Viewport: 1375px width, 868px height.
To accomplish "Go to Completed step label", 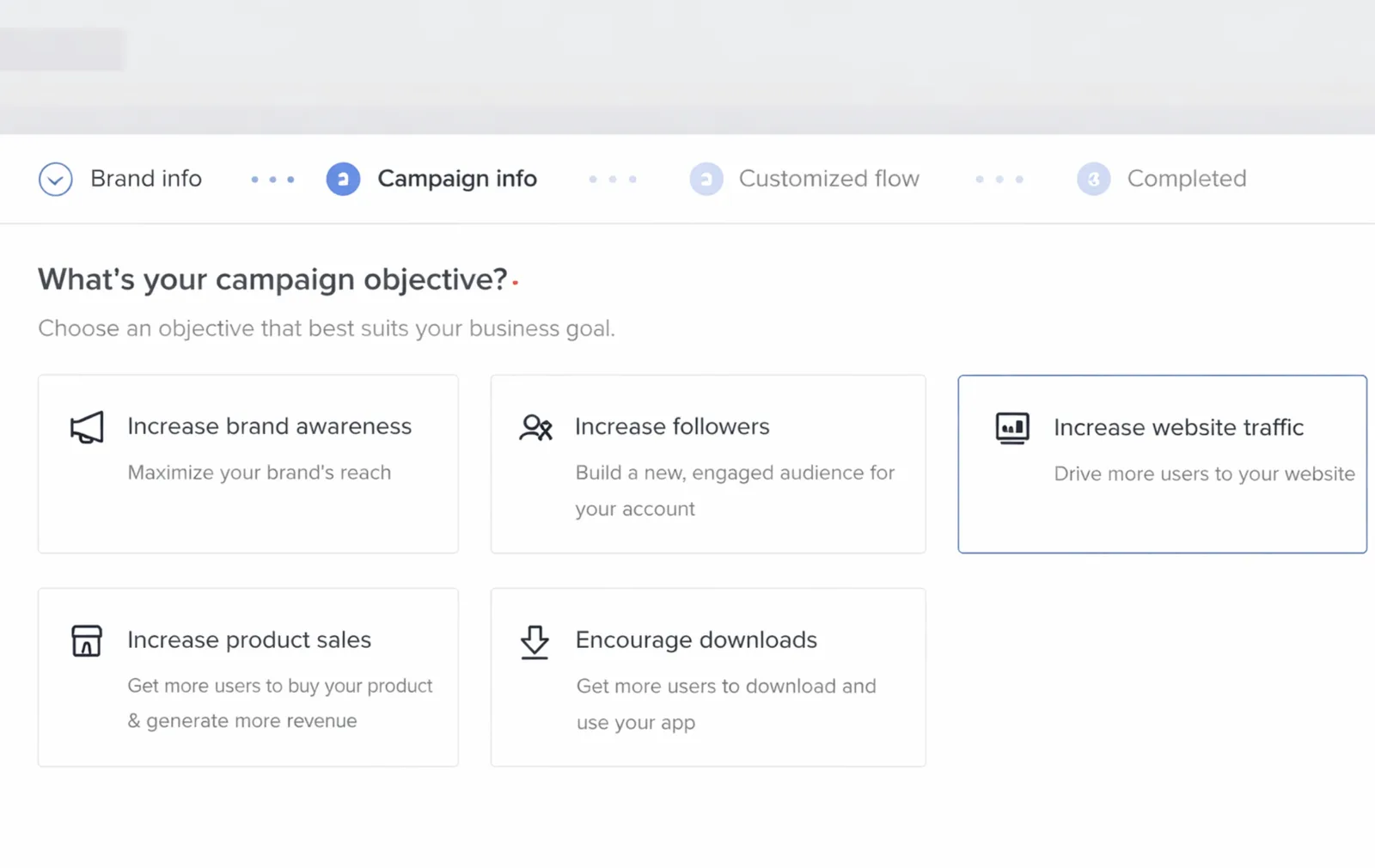I will pos(1186,179).
